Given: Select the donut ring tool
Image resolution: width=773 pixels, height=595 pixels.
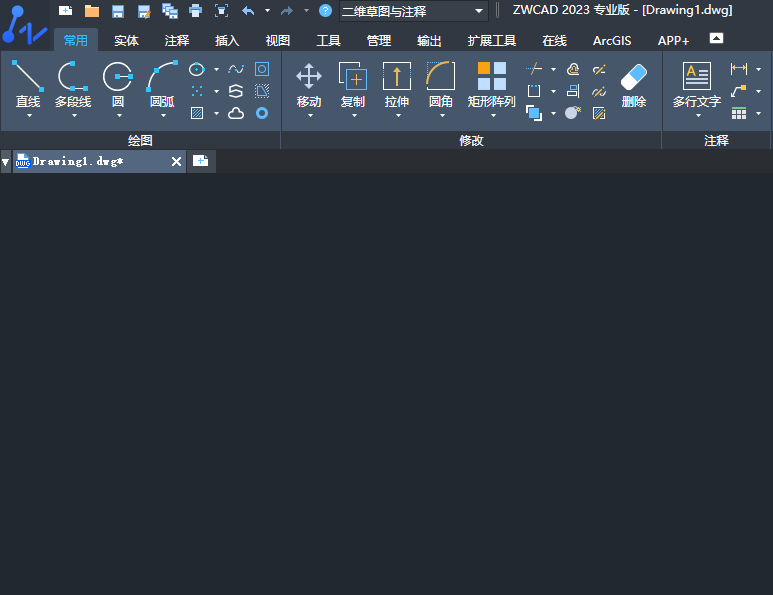Looking at the screenshot, I should pyautogui.click(x=262, y=113).
